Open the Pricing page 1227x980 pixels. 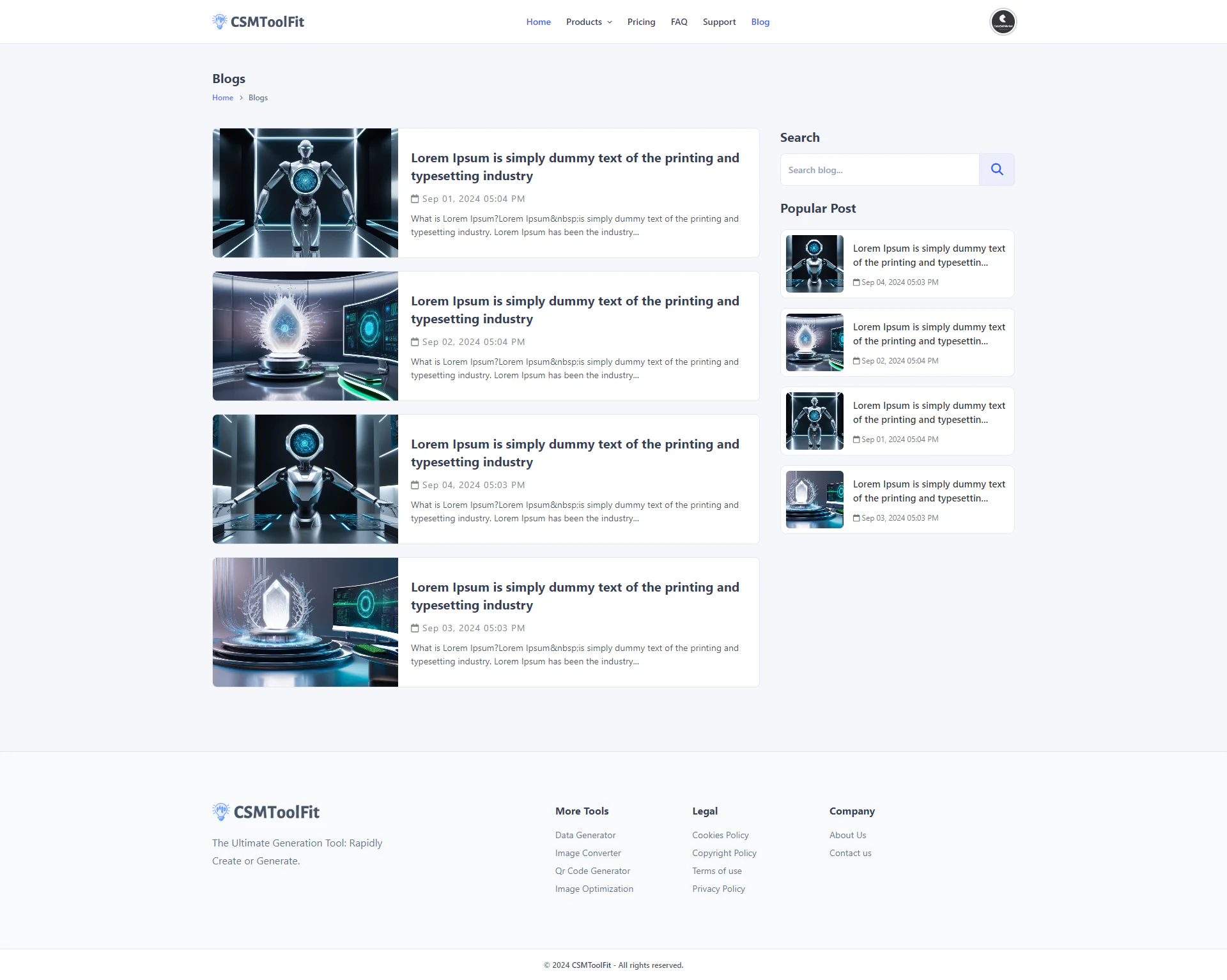pyautogui.click(x=641, y=22)
